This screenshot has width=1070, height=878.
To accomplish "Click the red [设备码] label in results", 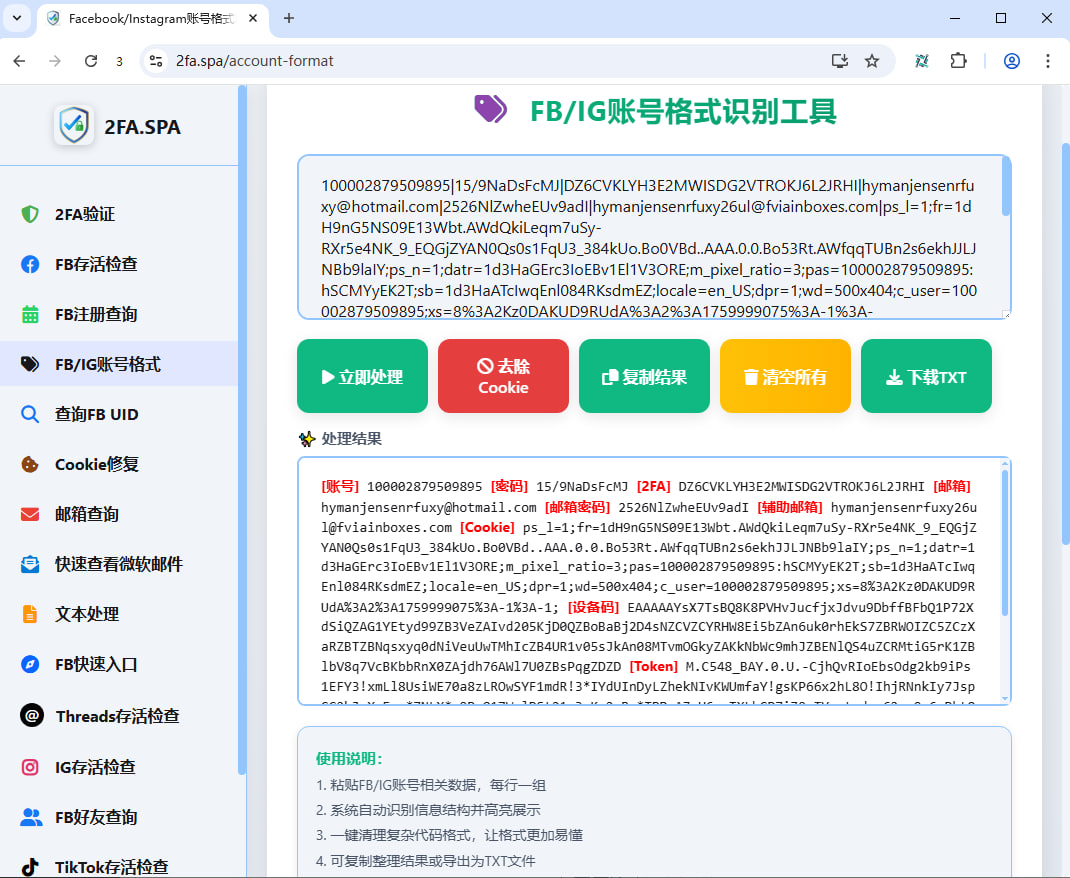I will coord(593,607).
